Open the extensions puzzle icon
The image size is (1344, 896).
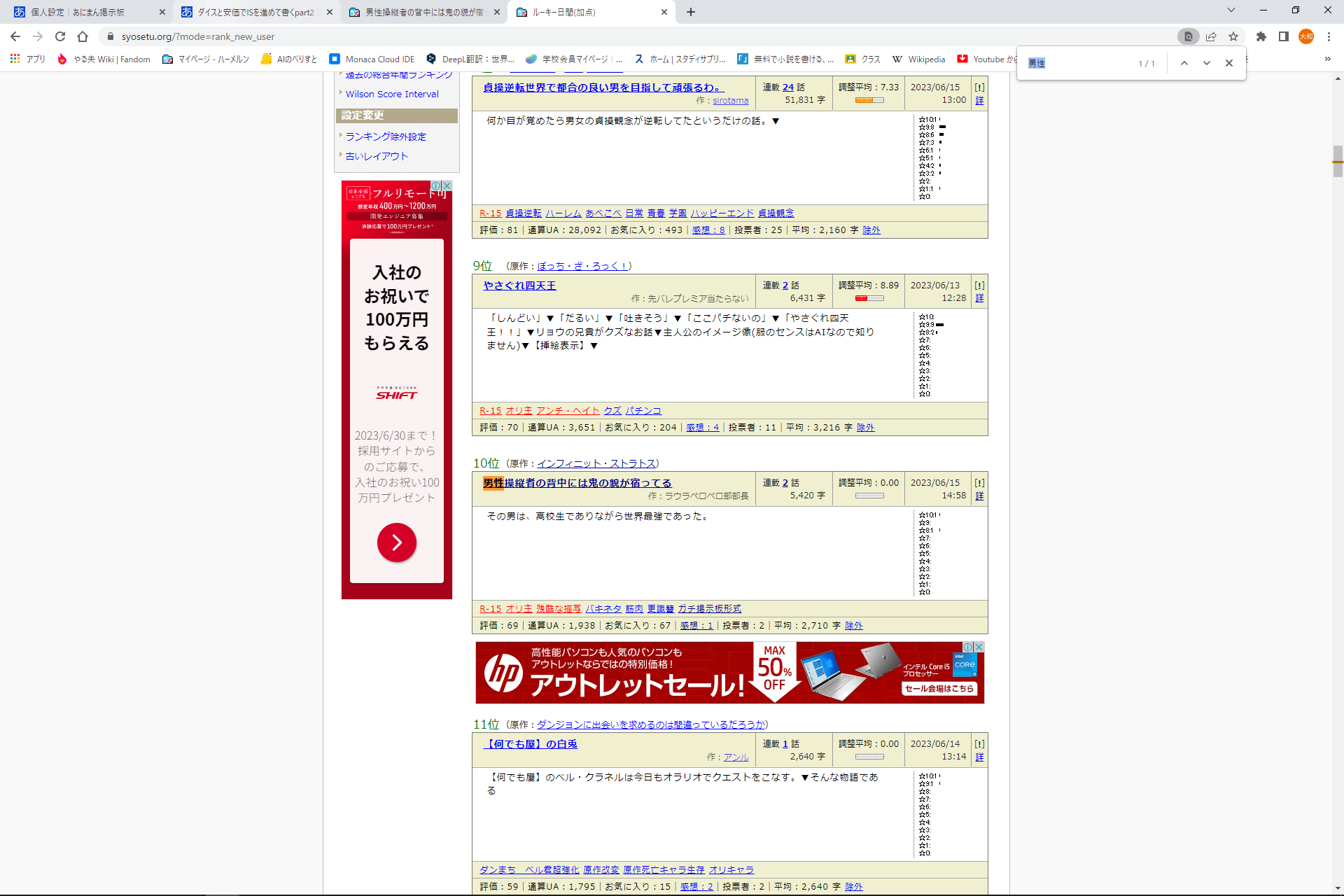tap(1261, 36)
